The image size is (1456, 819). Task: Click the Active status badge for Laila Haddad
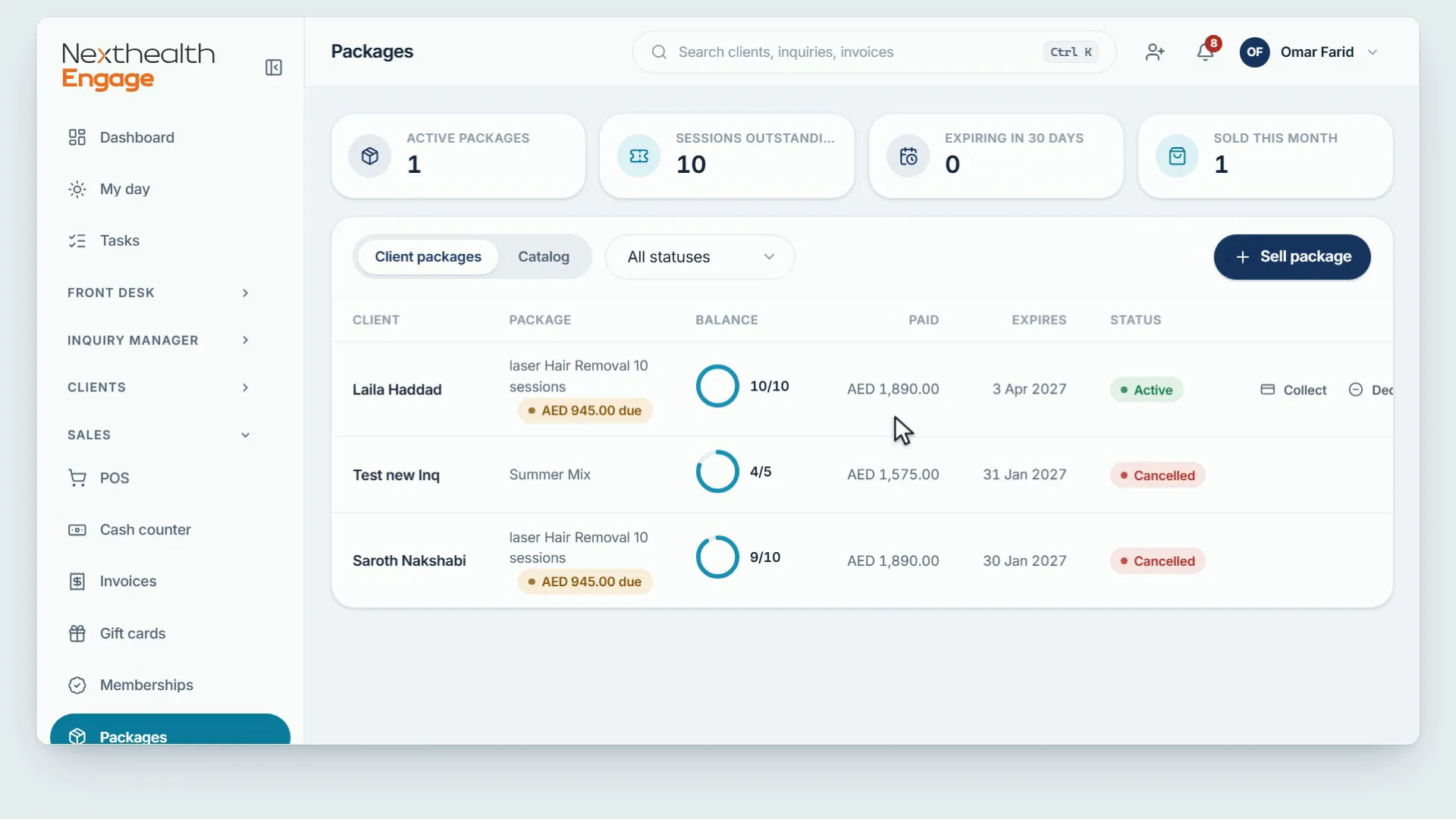click(x=1146, y=390)
